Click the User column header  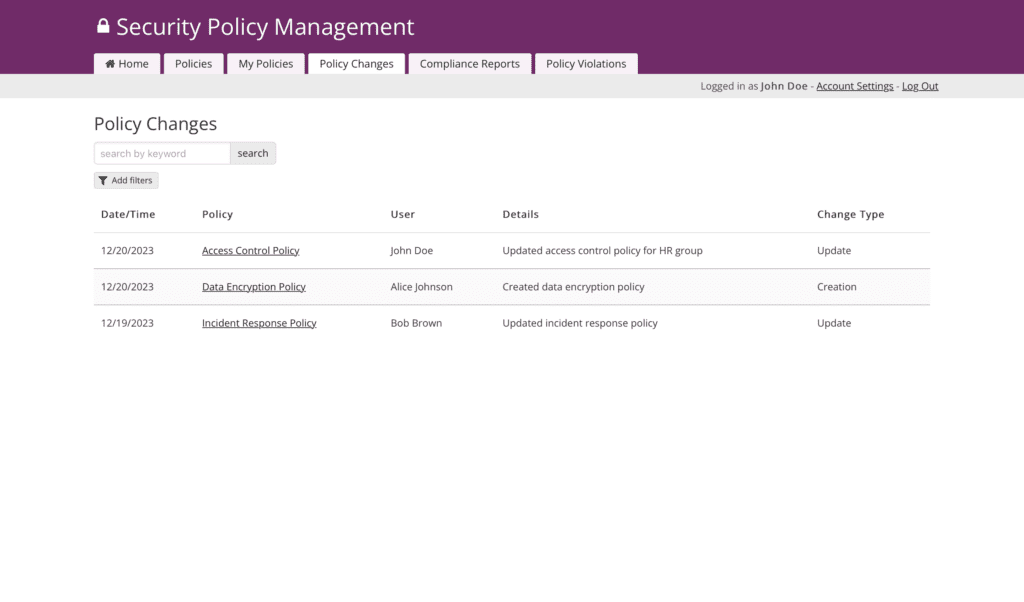[402, 214]
